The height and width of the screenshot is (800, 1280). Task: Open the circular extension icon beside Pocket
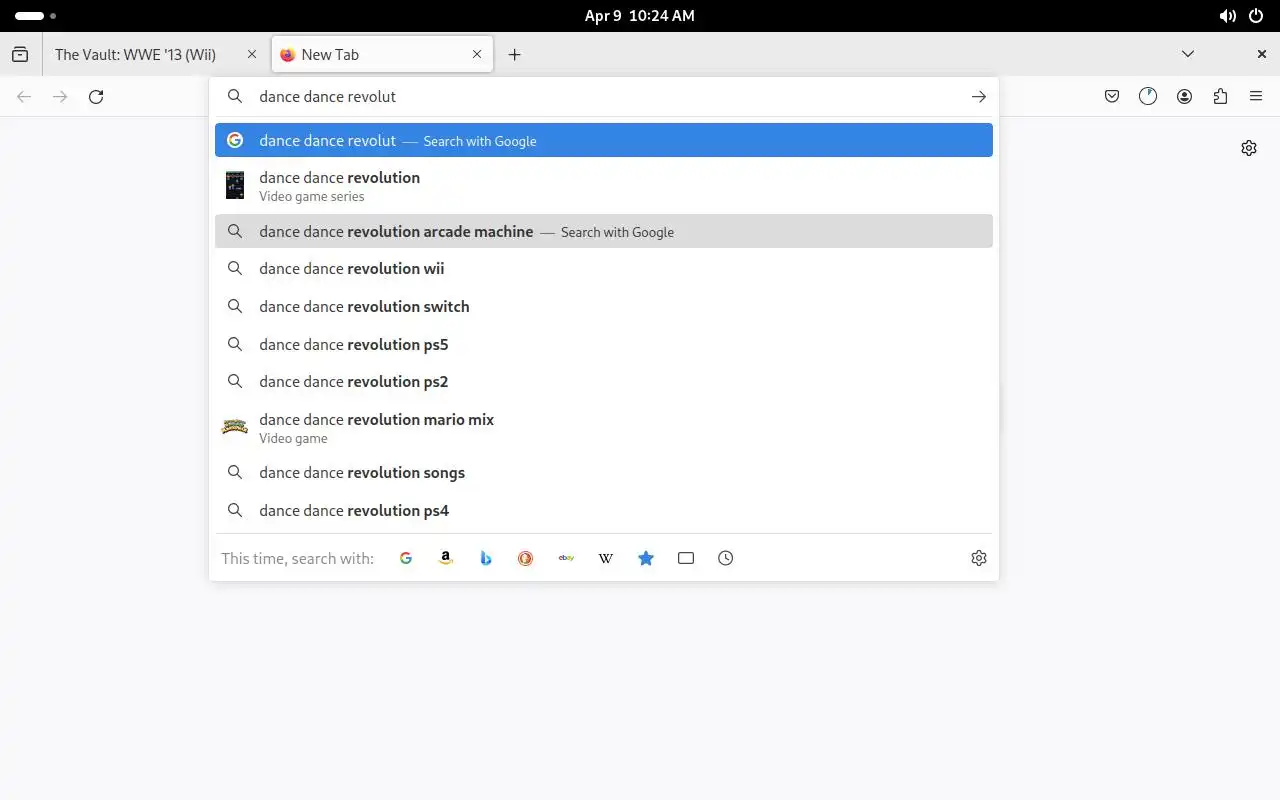point(1148,97)
